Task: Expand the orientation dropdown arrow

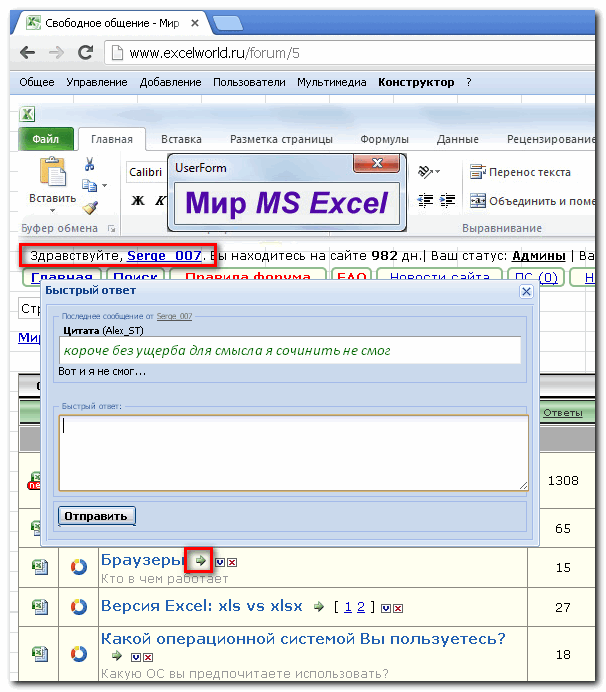Action: click(437, 172)
